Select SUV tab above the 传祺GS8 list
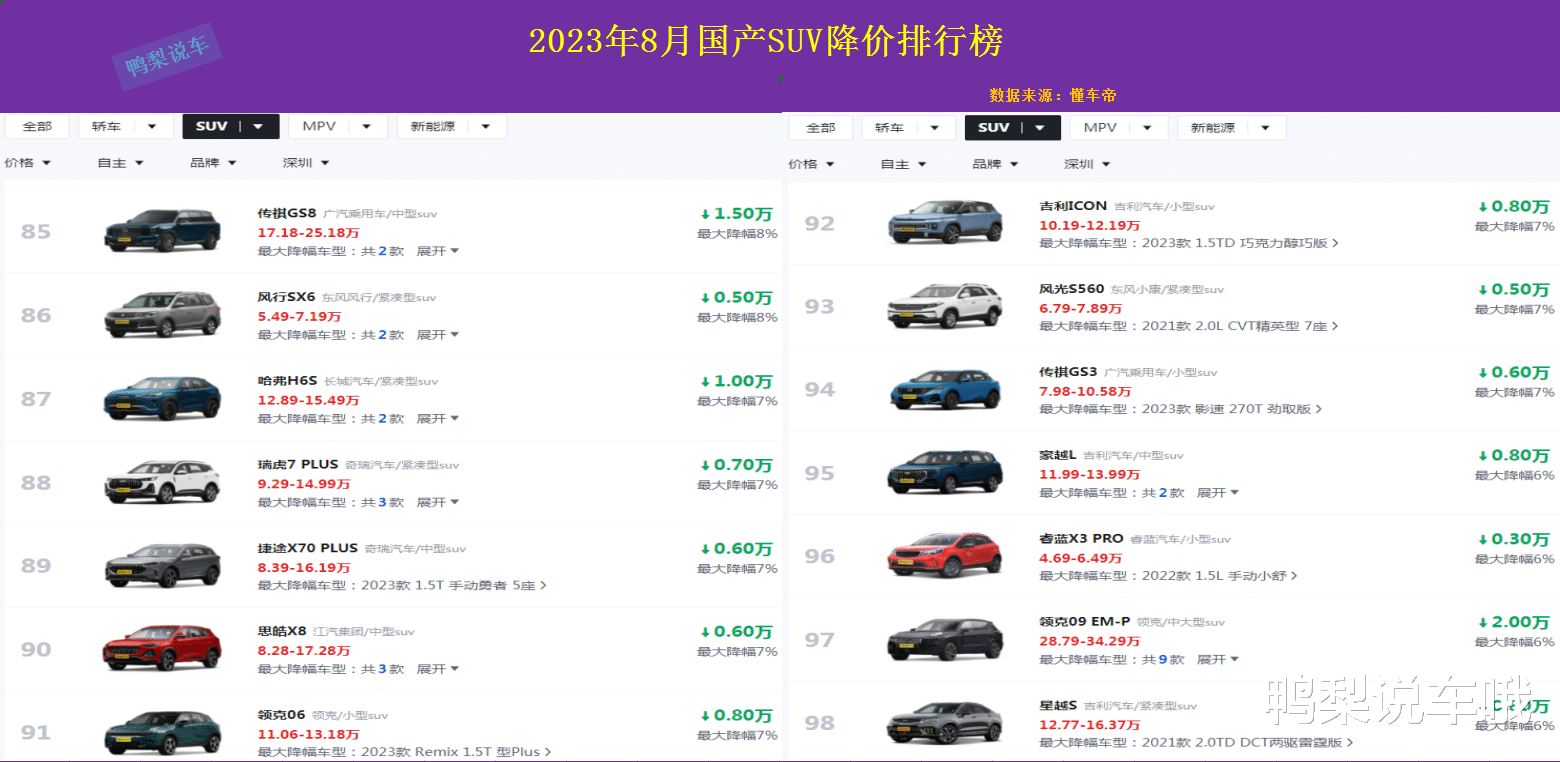The width and height of the screenshot is (1560, 762). (230, 127)
